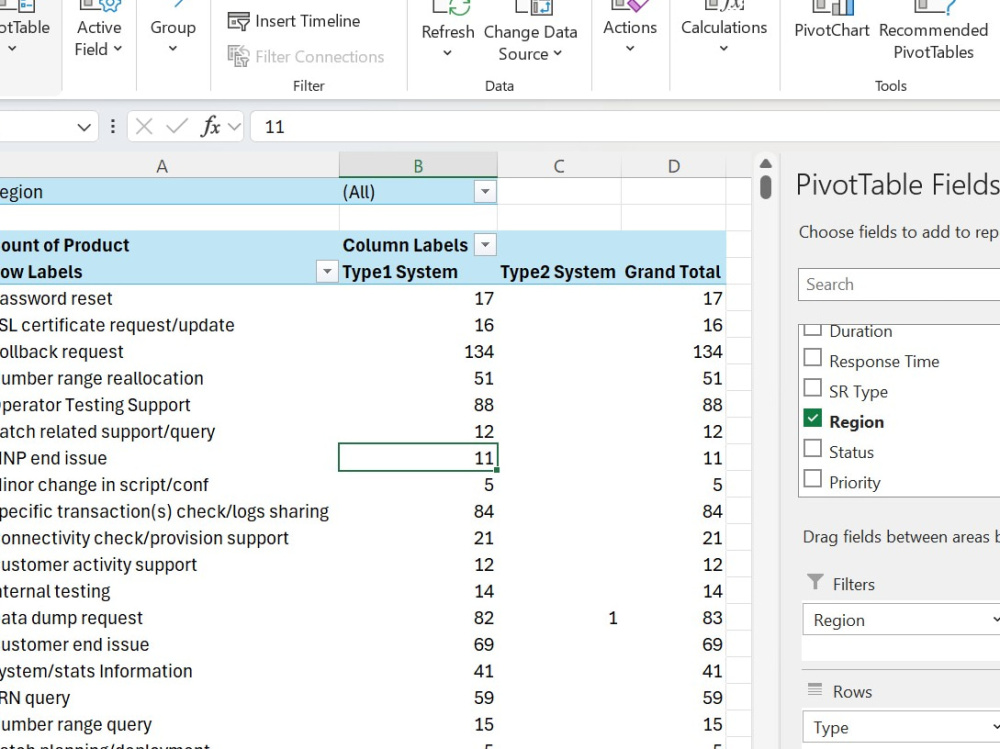This screenshot has width=1000, height=749.
Task: Open the Column Labels filter dropdown
Action: pyautogui.click(x=485, y=245)
